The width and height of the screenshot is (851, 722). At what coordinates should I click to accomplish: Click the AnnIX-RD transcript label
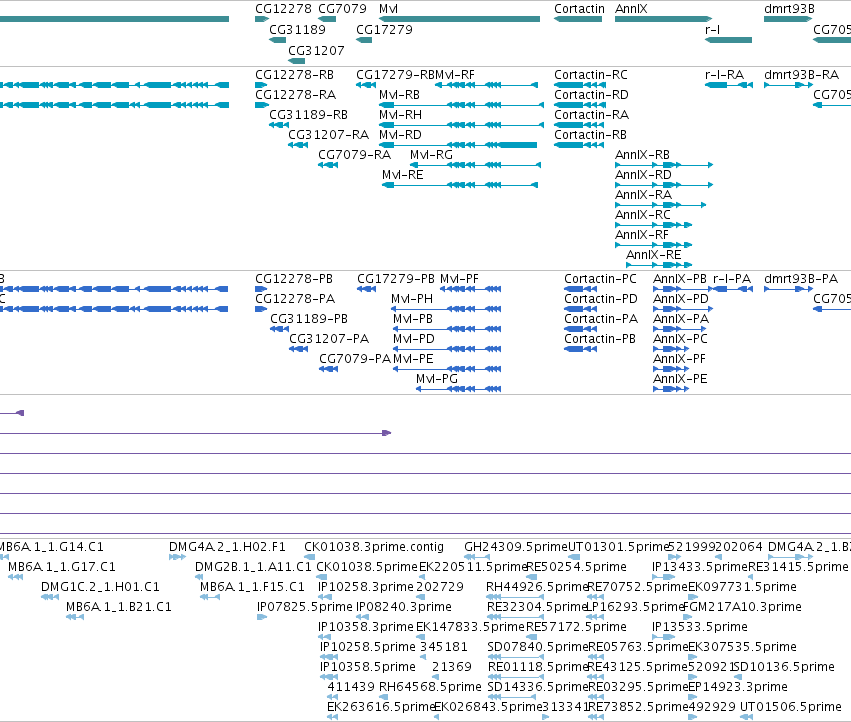click(x=643, y=175)
